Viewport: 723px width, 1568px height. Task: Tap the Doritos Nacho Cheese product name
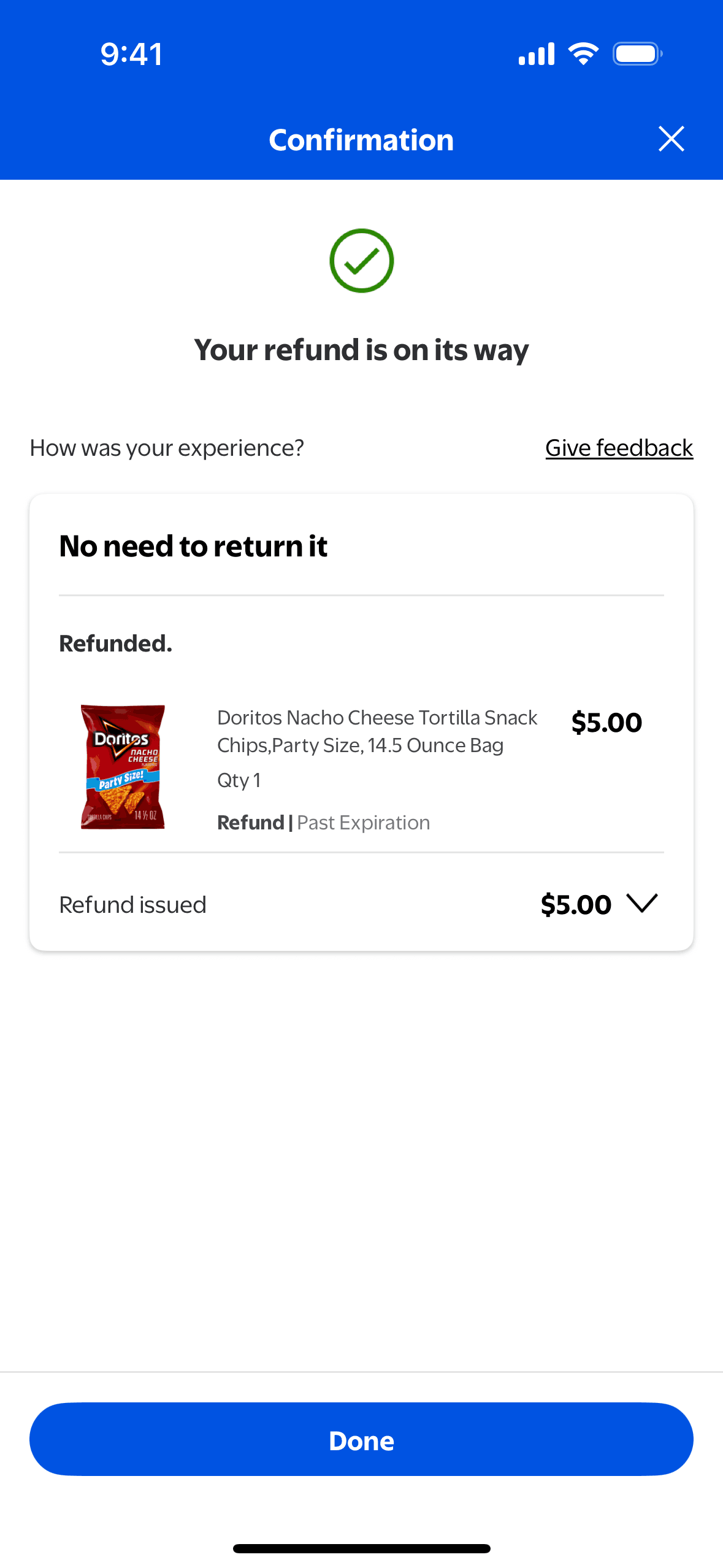pos(377,731)
